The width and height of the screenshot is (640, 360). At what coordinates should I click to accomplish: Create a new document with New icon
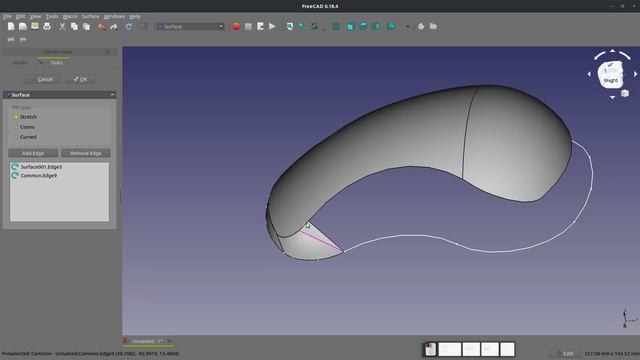[x=11, y=27]
